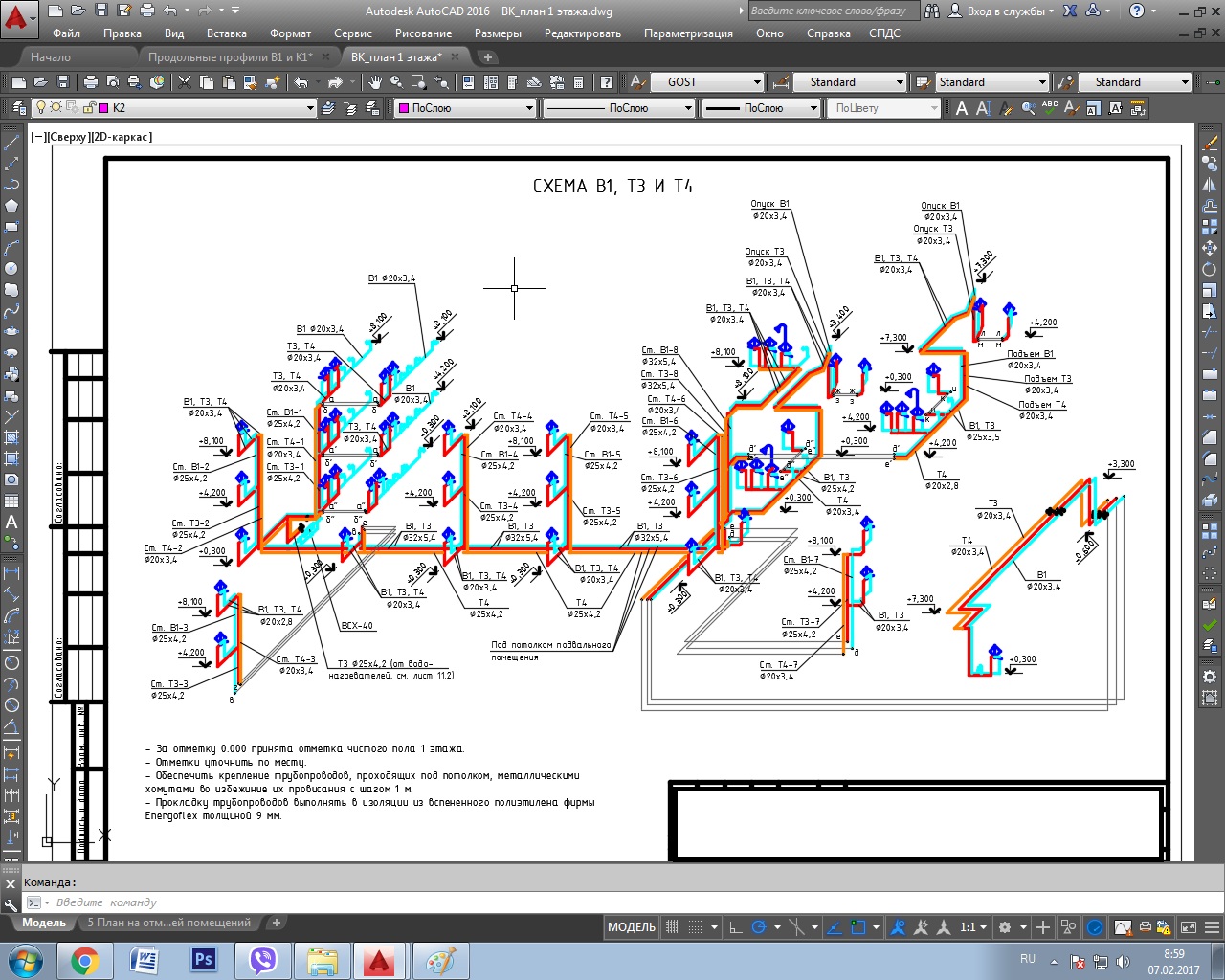The width and height of the screenshot is (1225, 980).
Task: Click Save icon in Quick Access toolbar
Action: tap(101, 11)
